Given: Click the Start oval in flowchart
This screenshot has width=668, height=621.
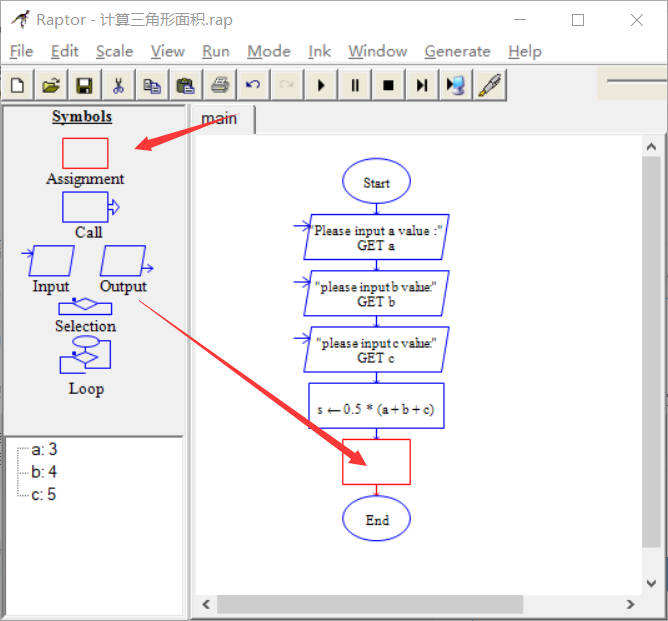Looking at the screenshot, I should coord(376,181).
